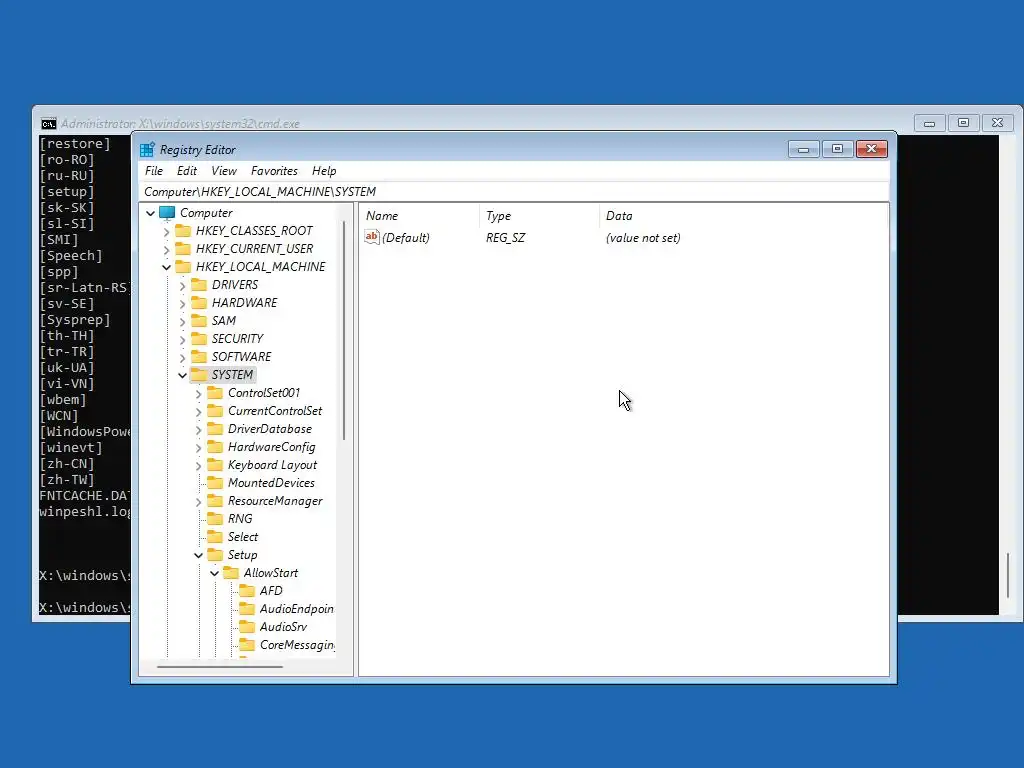Click the Setup folder icon
1024x768 pixels.
pos(215,554)
